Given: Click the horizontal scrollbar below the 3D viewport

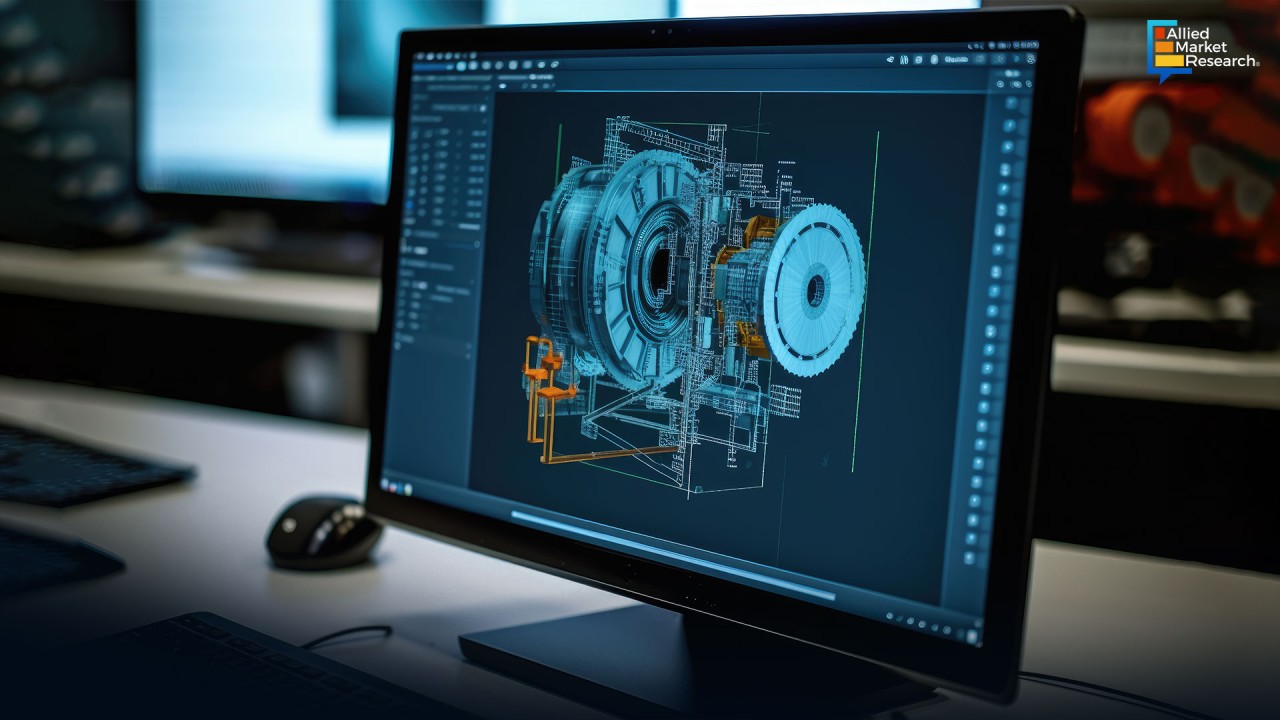Looking at the screenshot, I should point(672,555).
